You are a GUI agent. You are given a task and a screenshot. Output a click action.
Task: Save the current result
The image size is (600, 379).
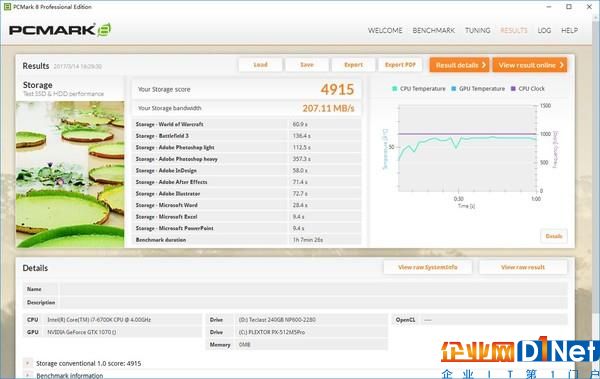point(307,65)
